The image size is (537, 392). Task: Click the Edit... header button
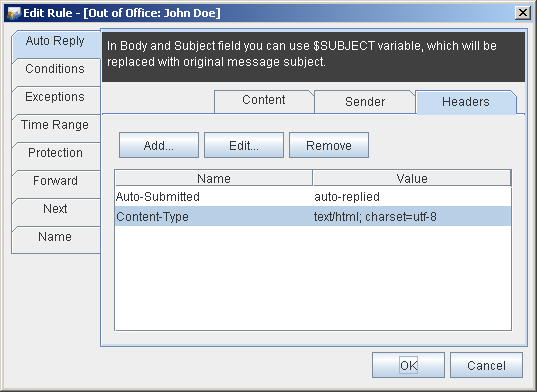point(244,145)
